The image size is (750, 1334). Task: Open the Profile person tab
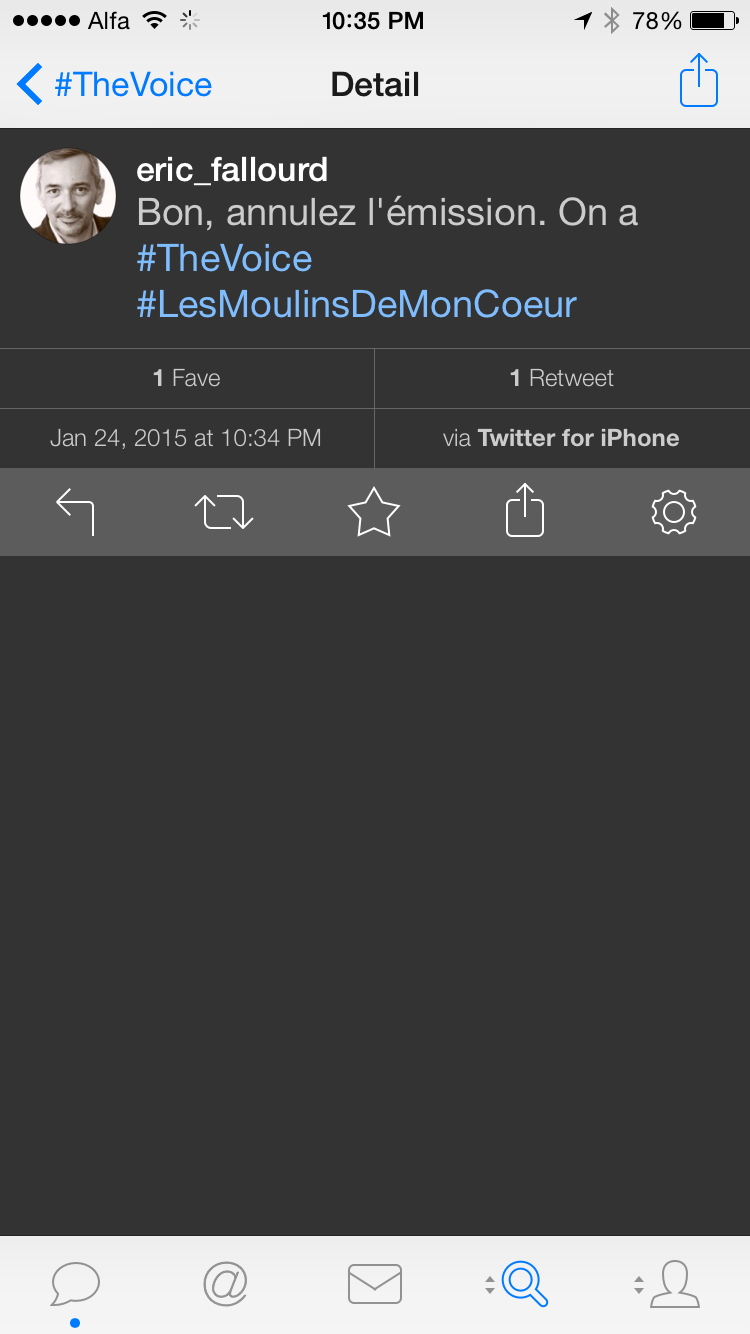click(674, 1284)
